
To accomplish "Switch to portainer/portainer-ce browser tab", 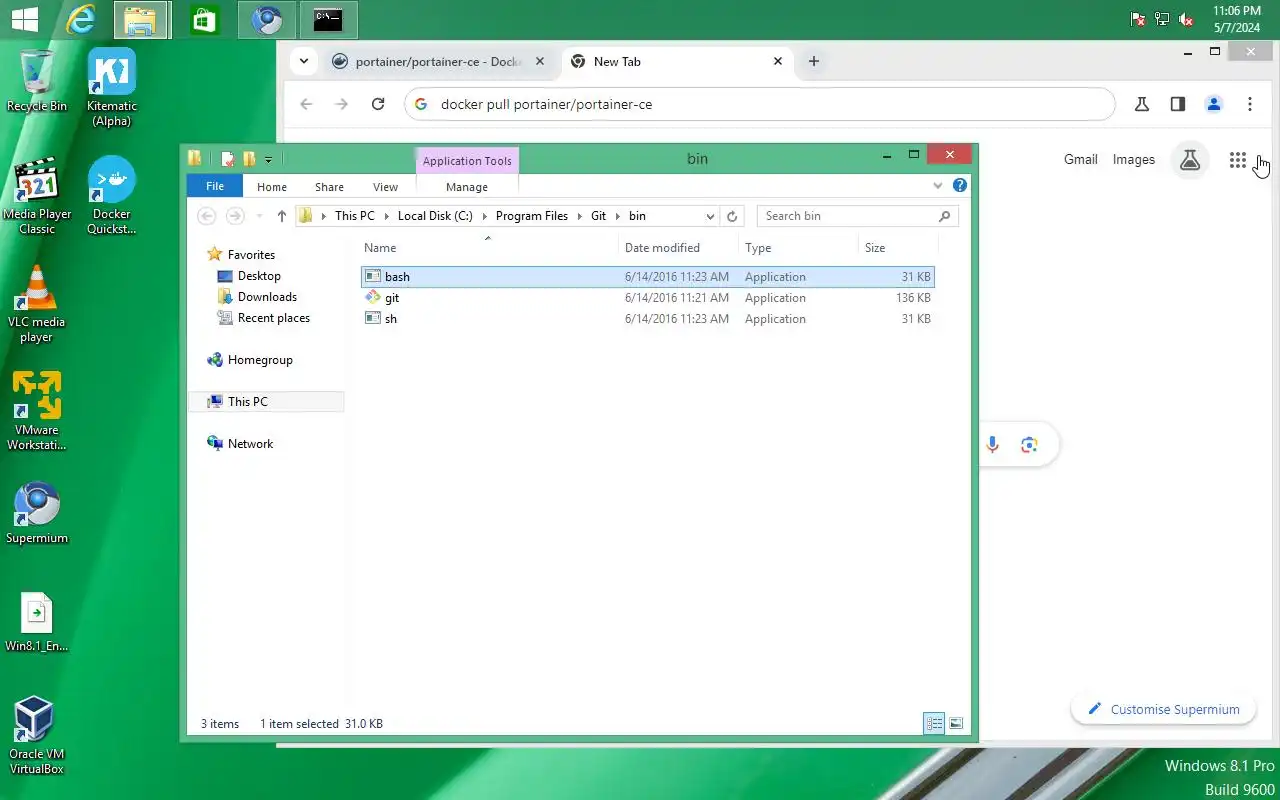I will [x=440, y=61].
